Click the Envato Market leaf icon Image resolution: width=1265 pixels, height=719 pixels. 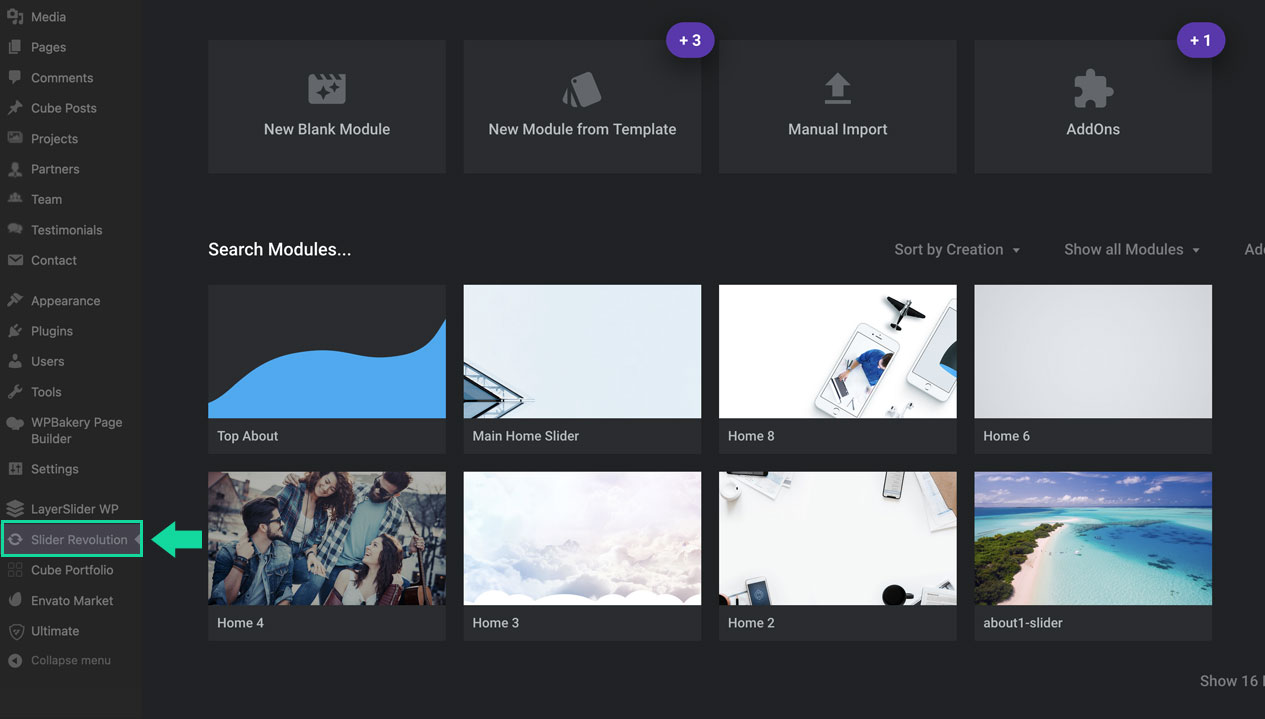(15, 601)
